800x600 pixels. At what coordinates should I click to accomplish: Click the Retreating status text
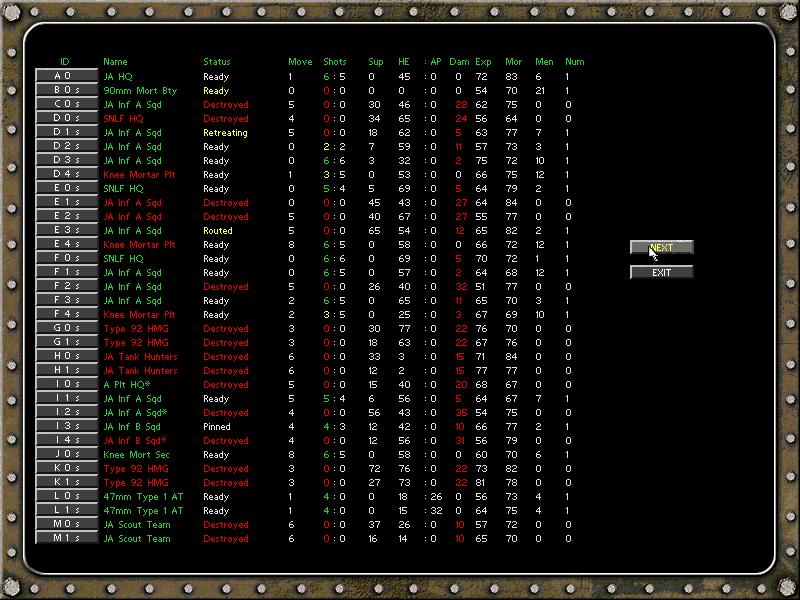pos(225,133)
